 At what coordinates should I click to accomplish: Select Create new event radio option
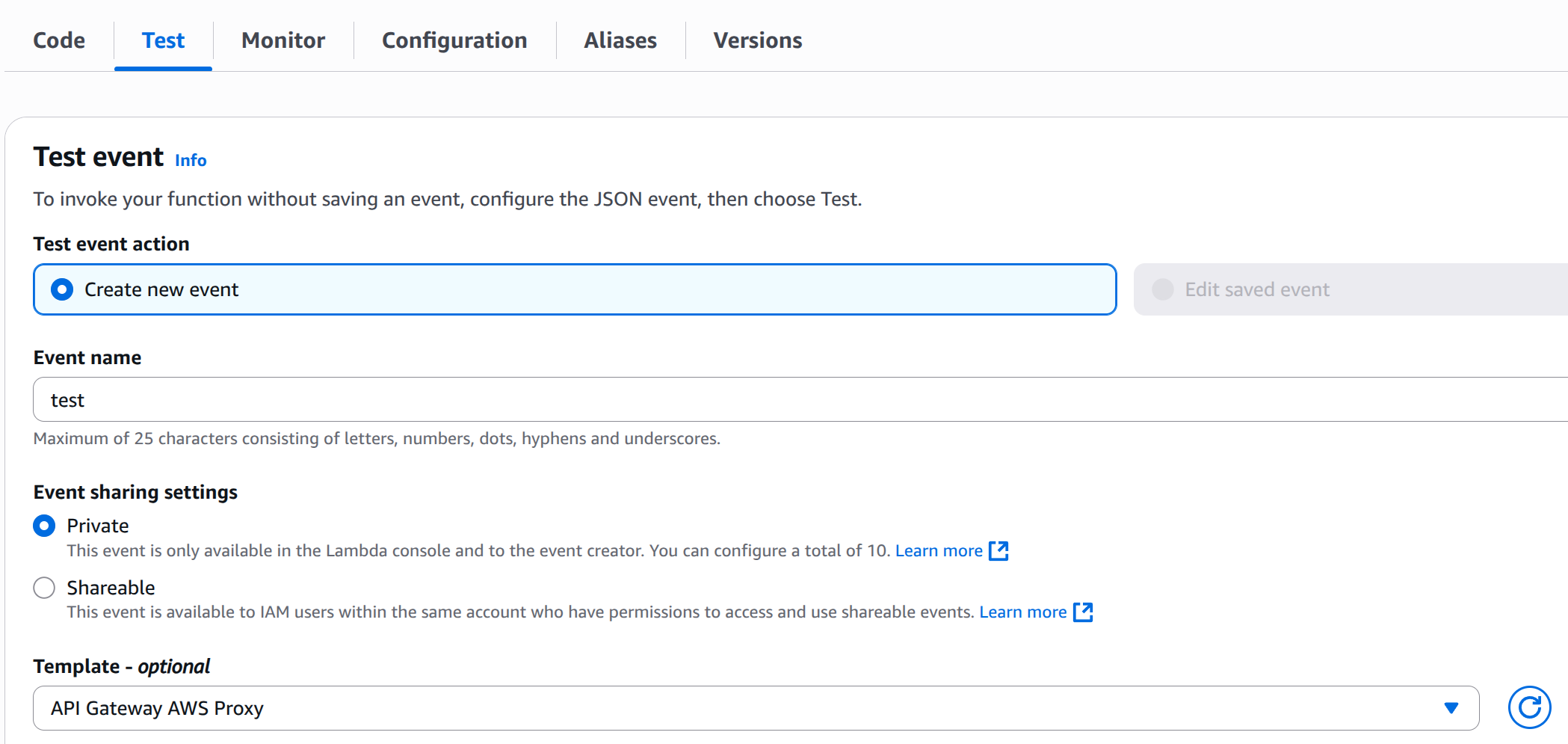[62, 289]
